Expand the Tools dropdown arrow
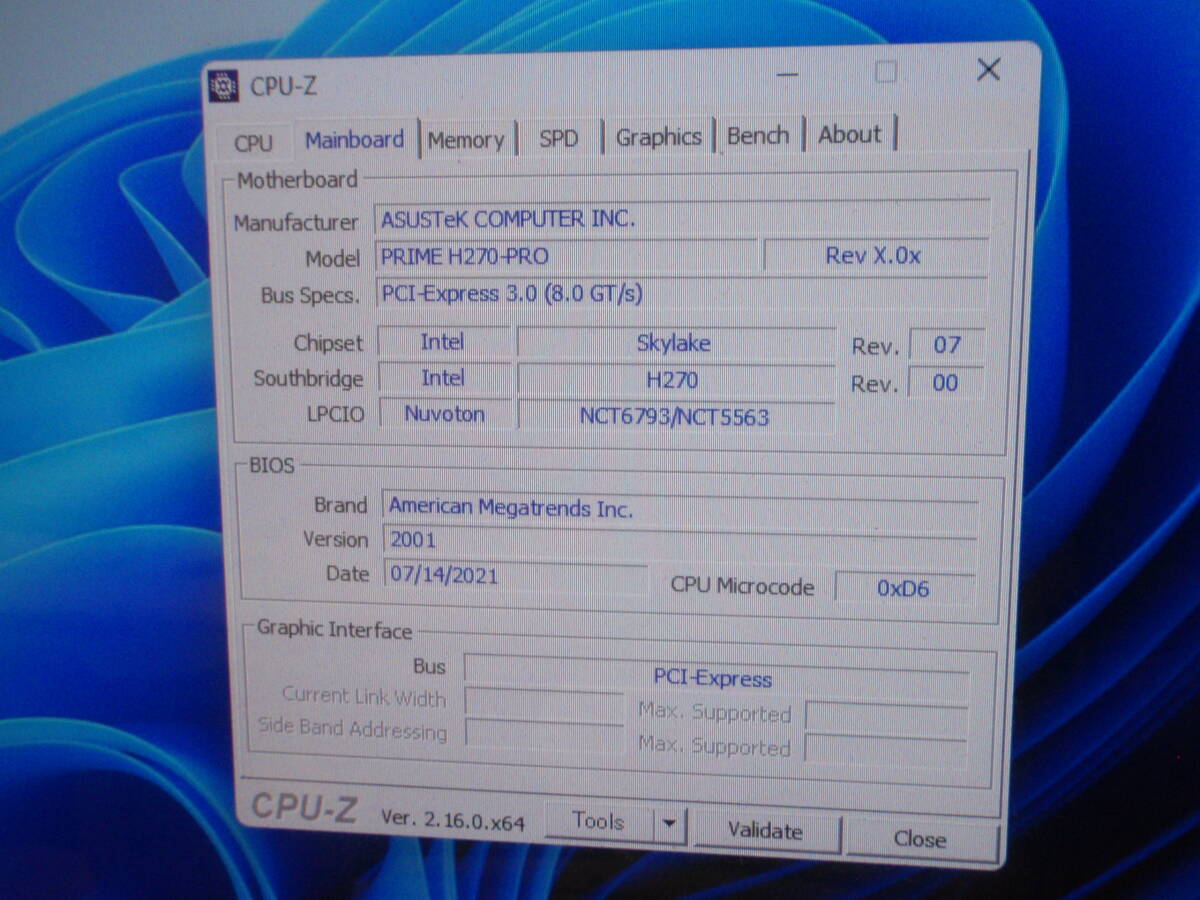Image resolution: width=1200 pixels, height=900 pixels. tap(669, 824)
